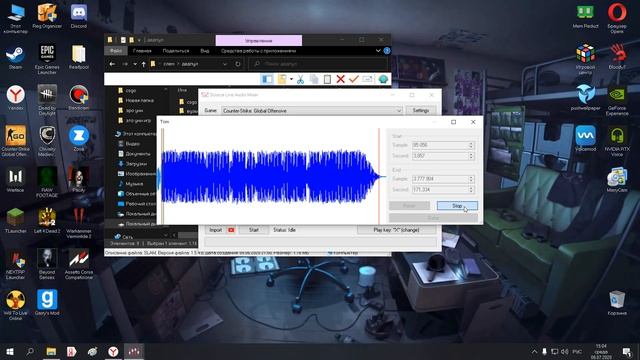This screenshot has height=360, width=640.
Task: Click the red YouTube import icon
Action: pos(231,230)
